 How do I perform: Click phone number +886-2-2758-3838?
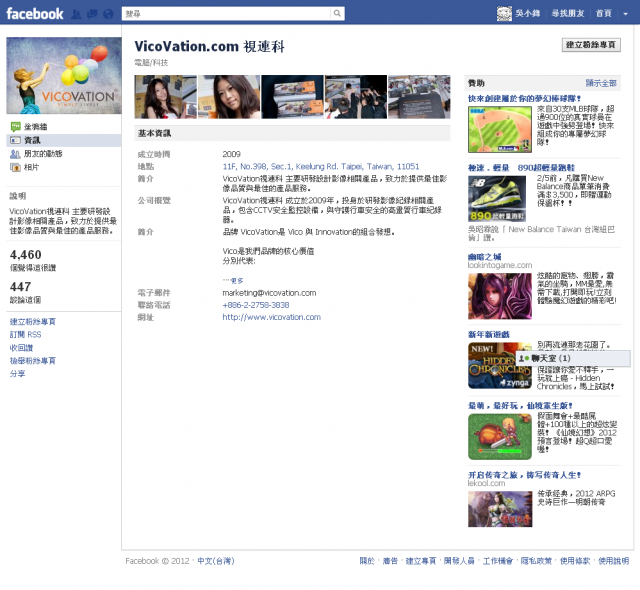tap(256, 305)
